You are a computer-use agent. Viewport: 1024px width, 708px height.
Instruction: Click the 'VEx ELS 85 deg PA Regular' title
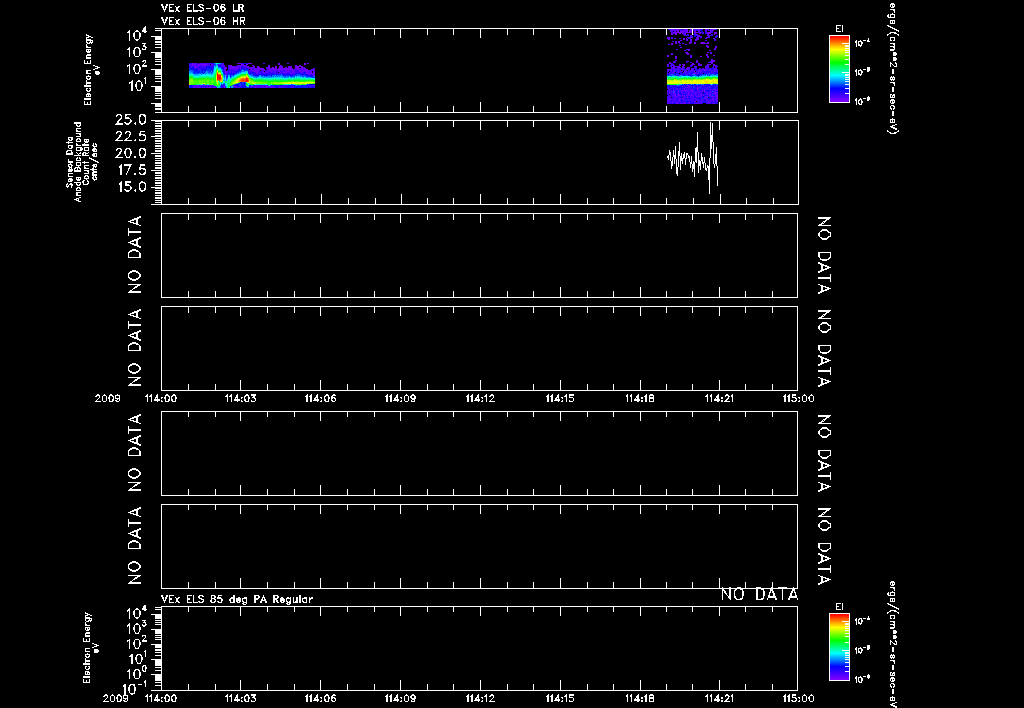tap(237, 600)
